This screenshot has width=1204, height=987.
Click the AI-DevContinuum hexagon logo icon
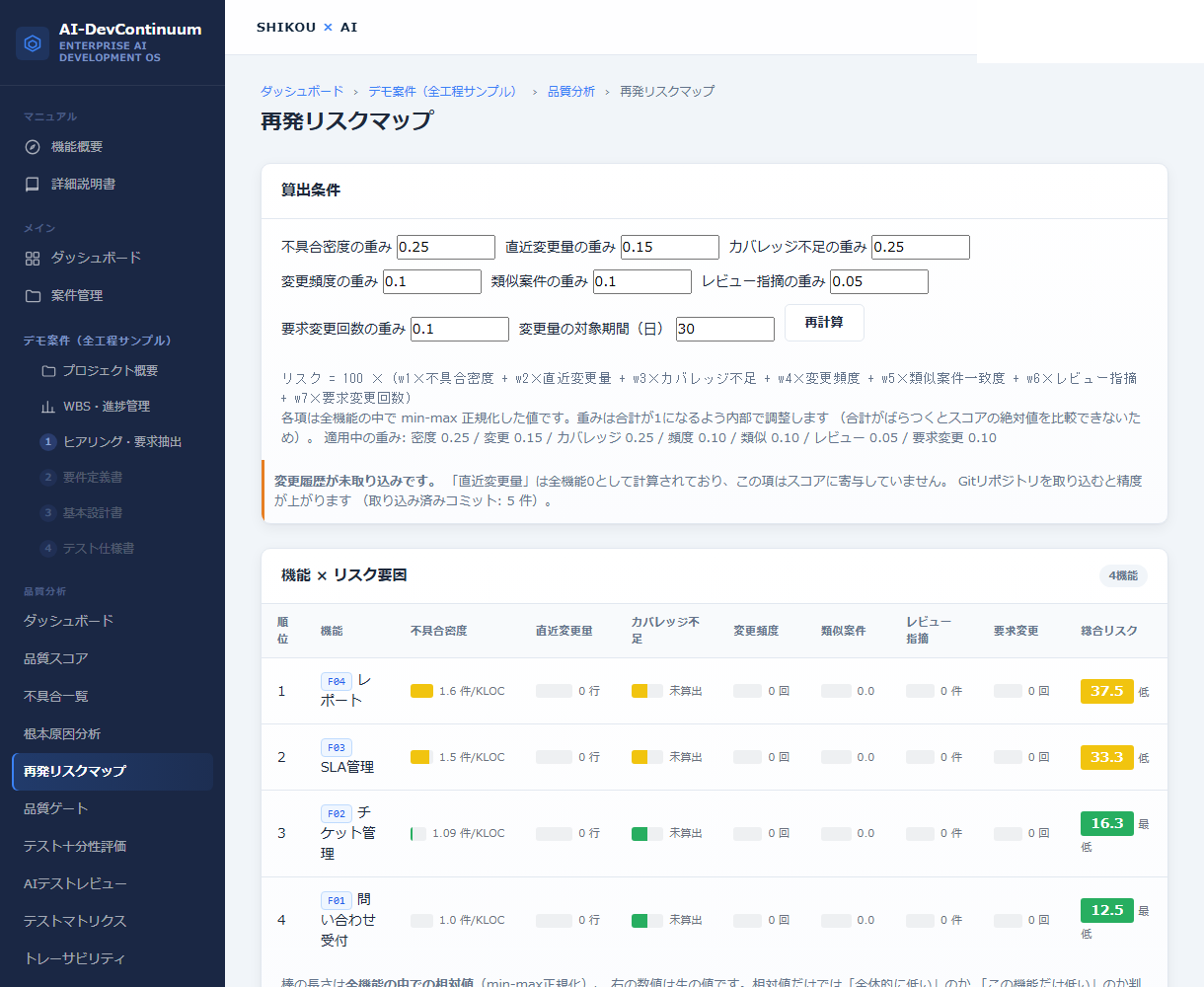tap(33, 43)
